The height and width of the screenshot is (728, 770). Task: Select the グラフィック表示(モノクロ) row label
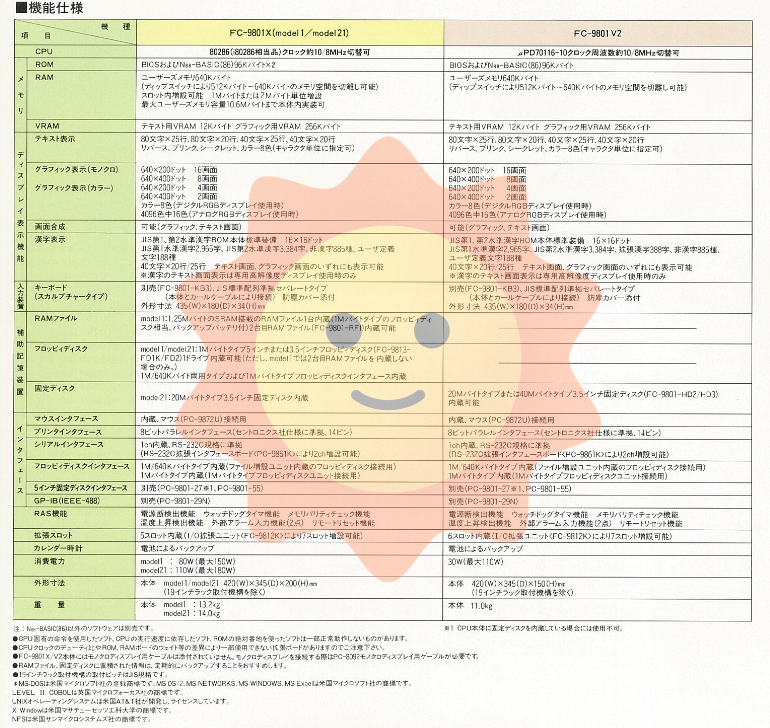(x=76, y=169)
